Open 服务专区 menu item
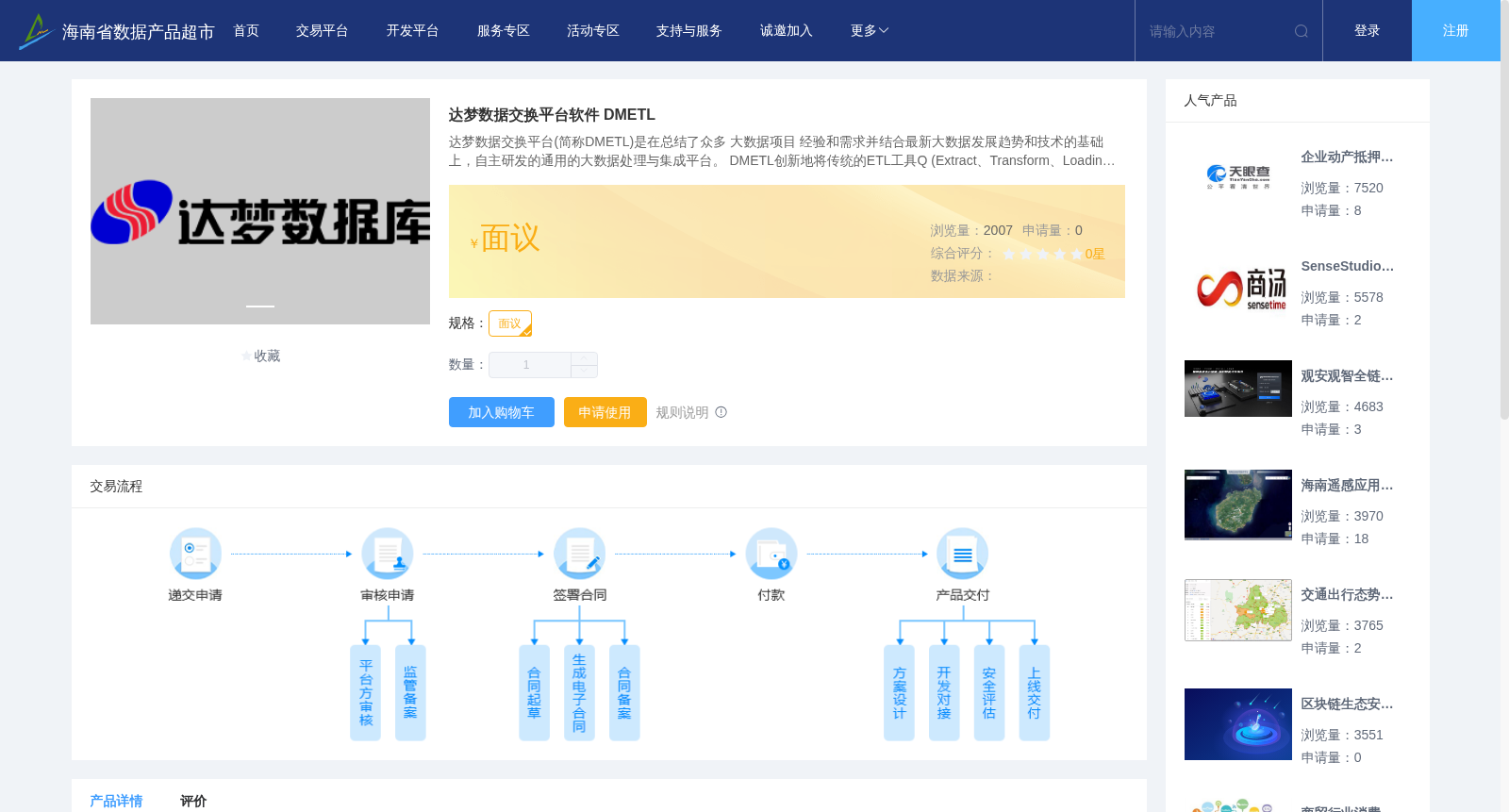Image resolution: width=1509 pixels, height=812 pixels. [504, 31]
